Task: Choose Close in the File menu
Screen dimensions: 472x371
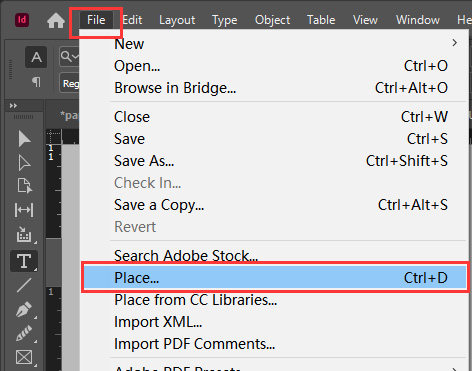Action: pyautogui.click(x=273, y=117)
